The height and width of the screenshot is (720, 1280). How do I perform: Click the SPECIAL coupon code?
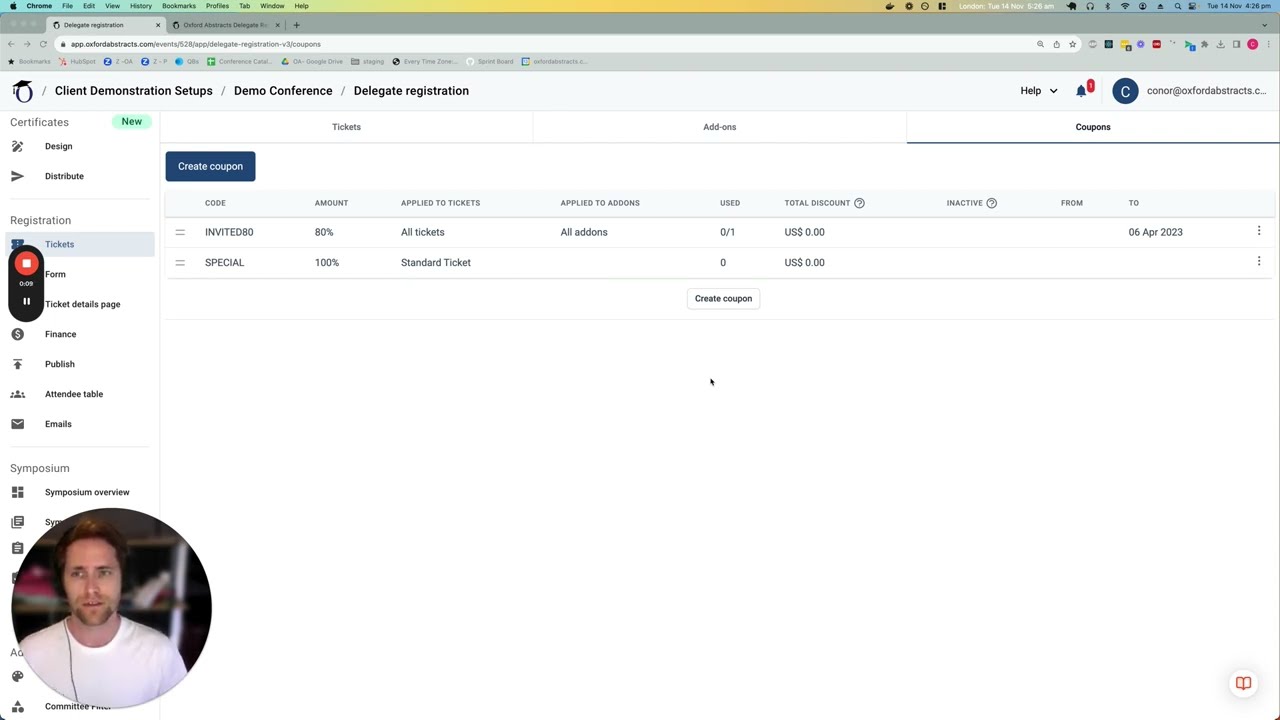coord(224,262)
